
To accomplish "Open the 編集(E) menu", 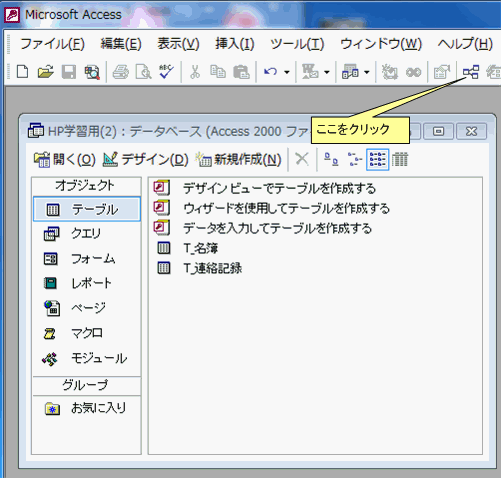I will [121, 44].
